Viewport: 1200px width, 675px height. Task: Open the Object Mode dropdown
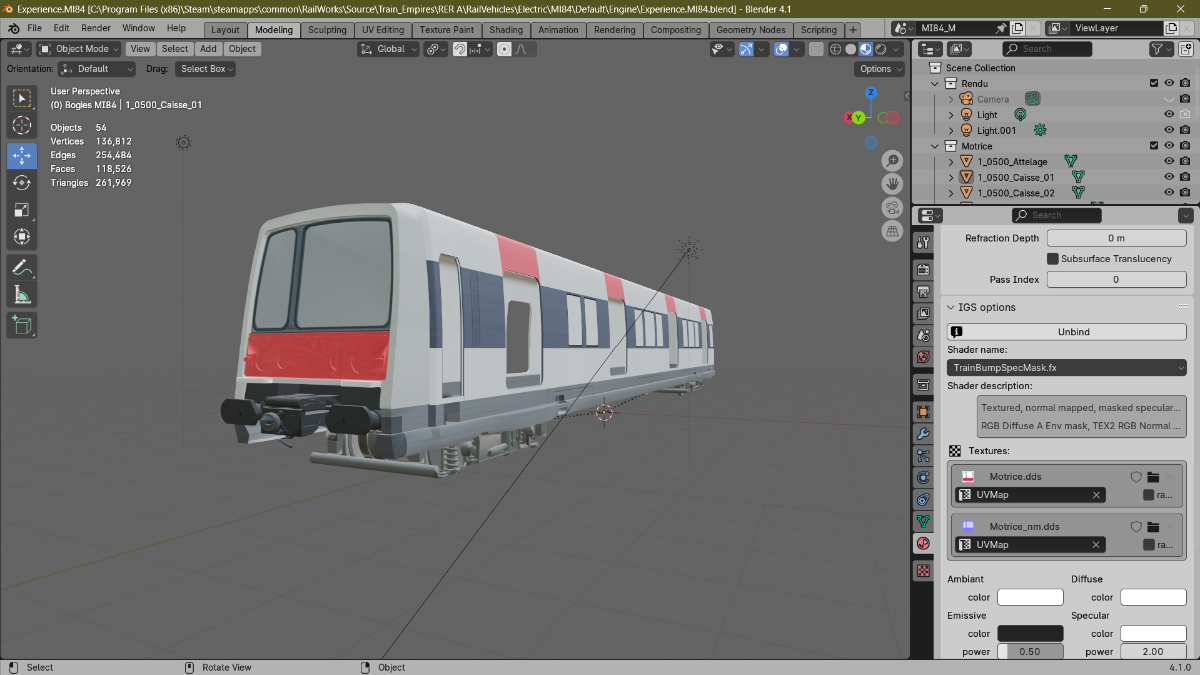tap(80, 48)
